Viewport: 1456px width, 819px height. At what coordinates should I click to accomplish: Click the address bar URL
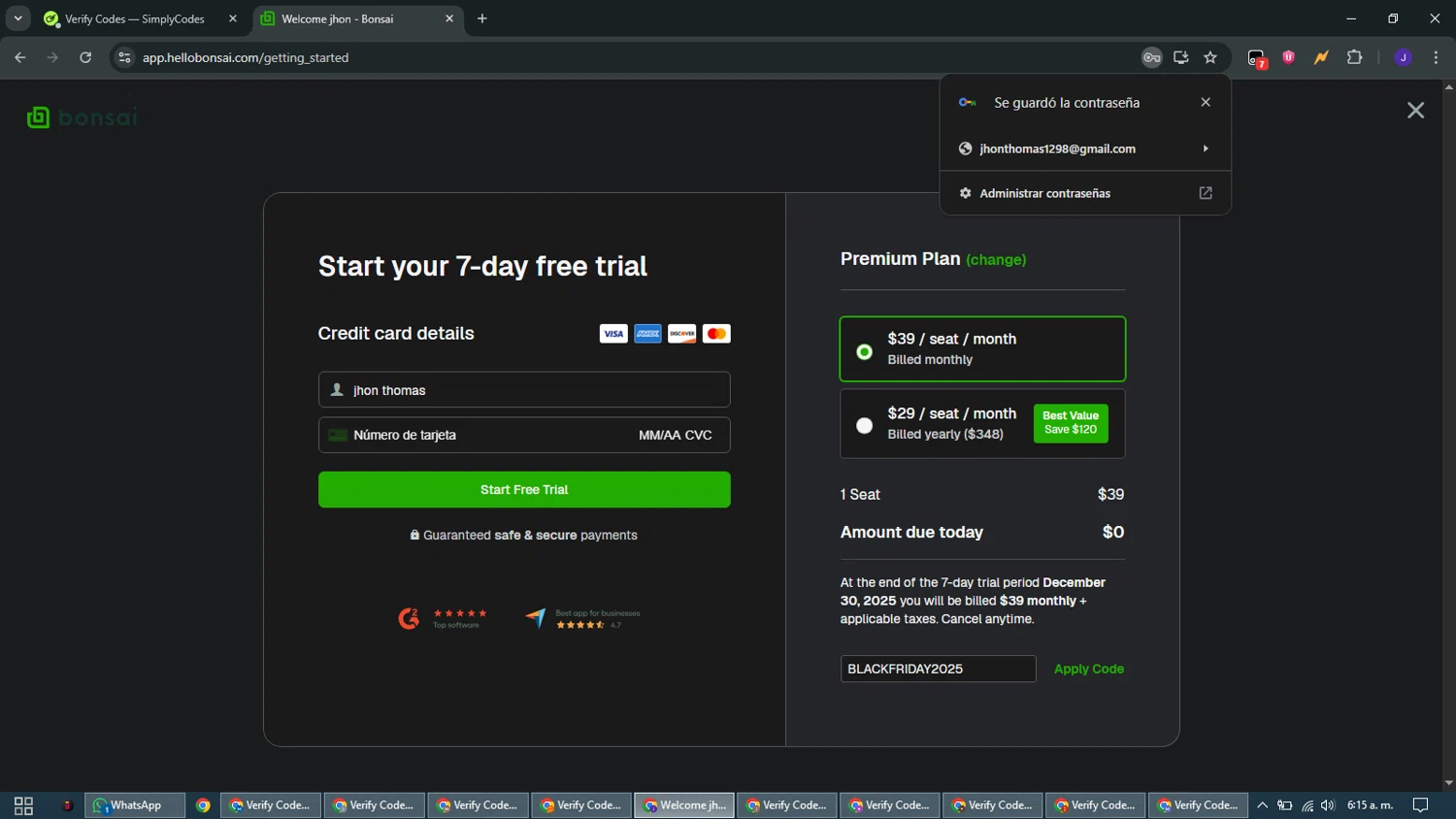pyautogui.click(x=246, y=57)
